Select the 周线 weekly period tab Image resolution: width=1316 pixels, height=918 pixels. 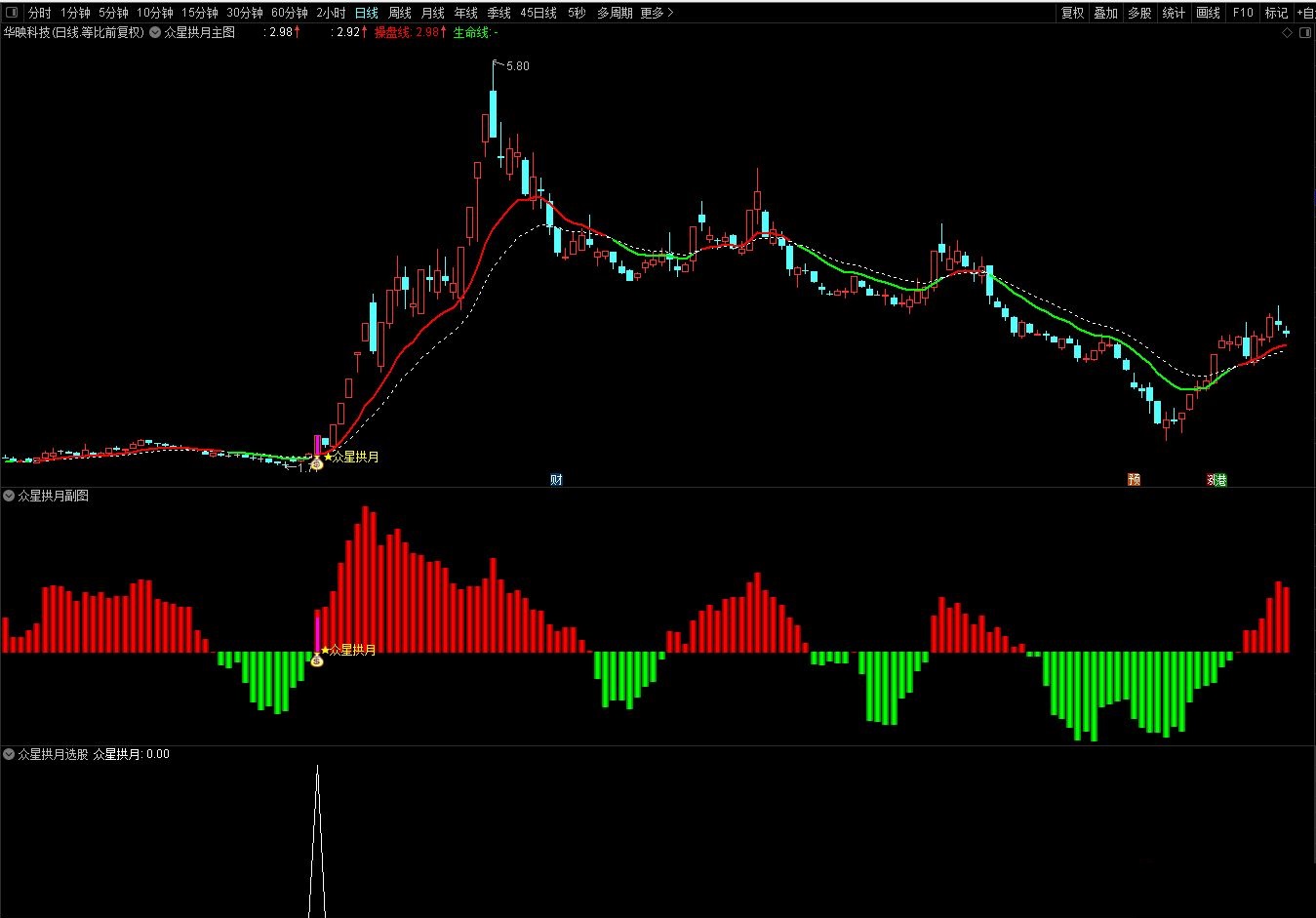(x=400, y=13)
